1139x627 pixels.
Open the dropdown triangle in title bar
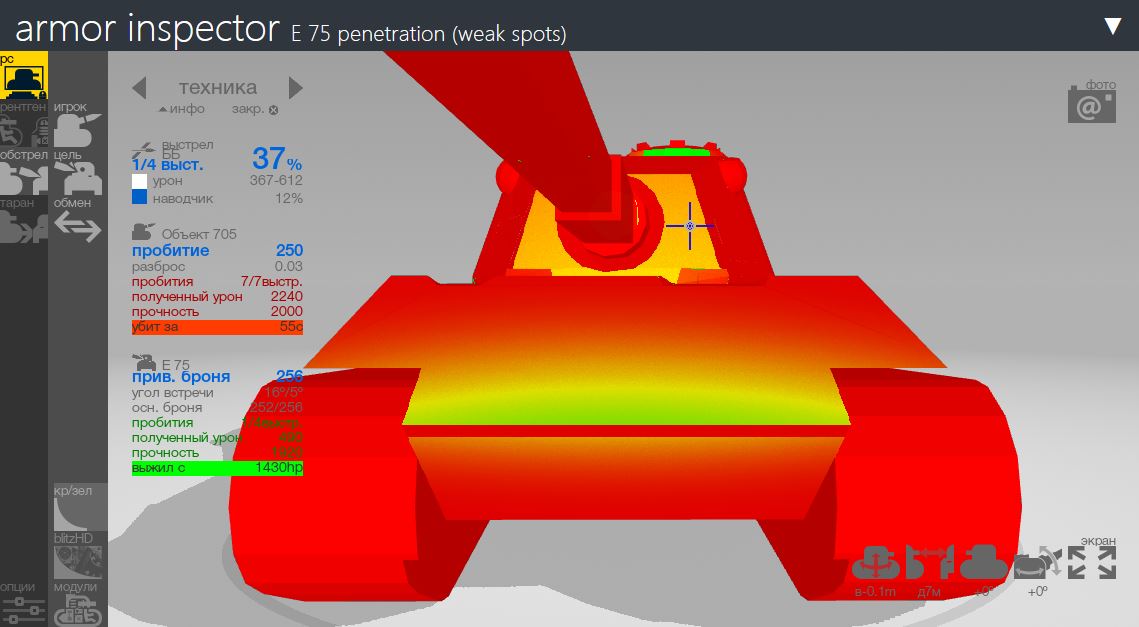1113,27
